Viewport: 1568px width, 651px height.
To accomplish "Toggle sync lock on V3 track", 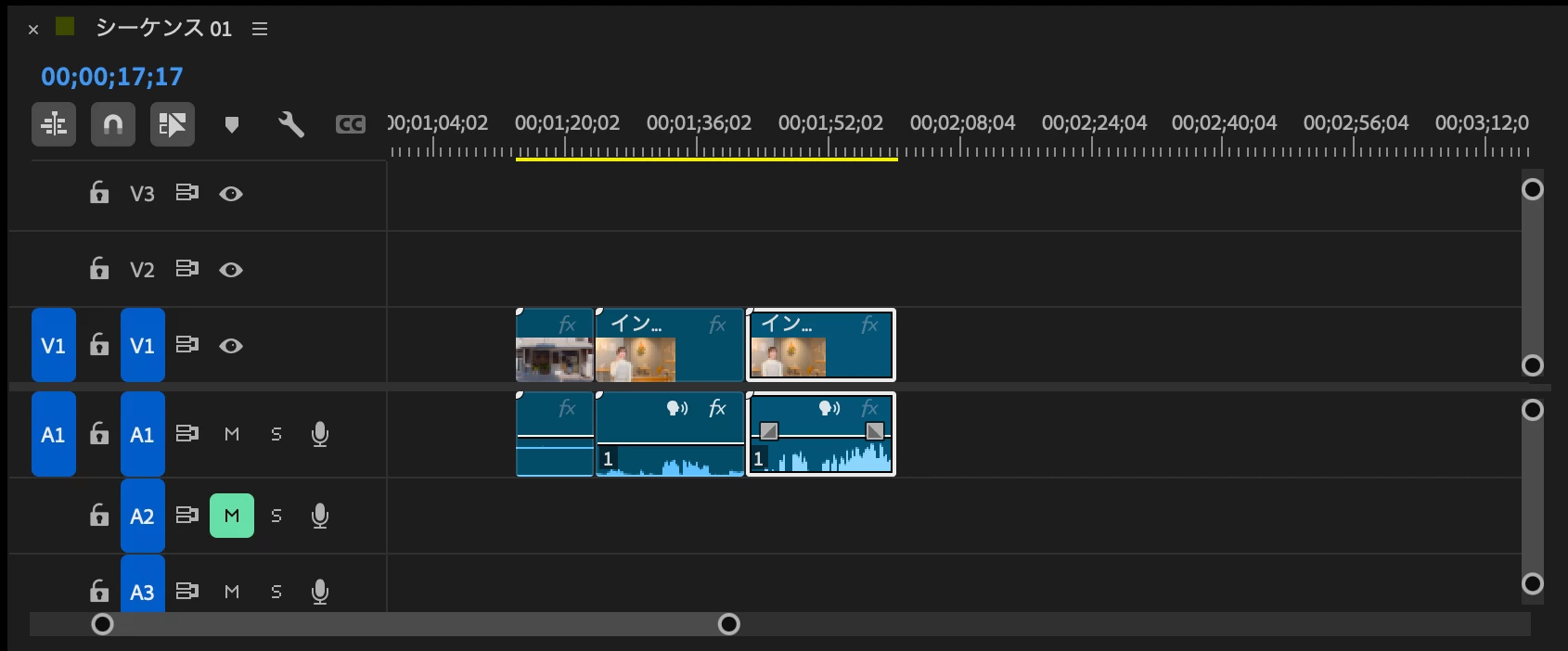I will 187,193.
